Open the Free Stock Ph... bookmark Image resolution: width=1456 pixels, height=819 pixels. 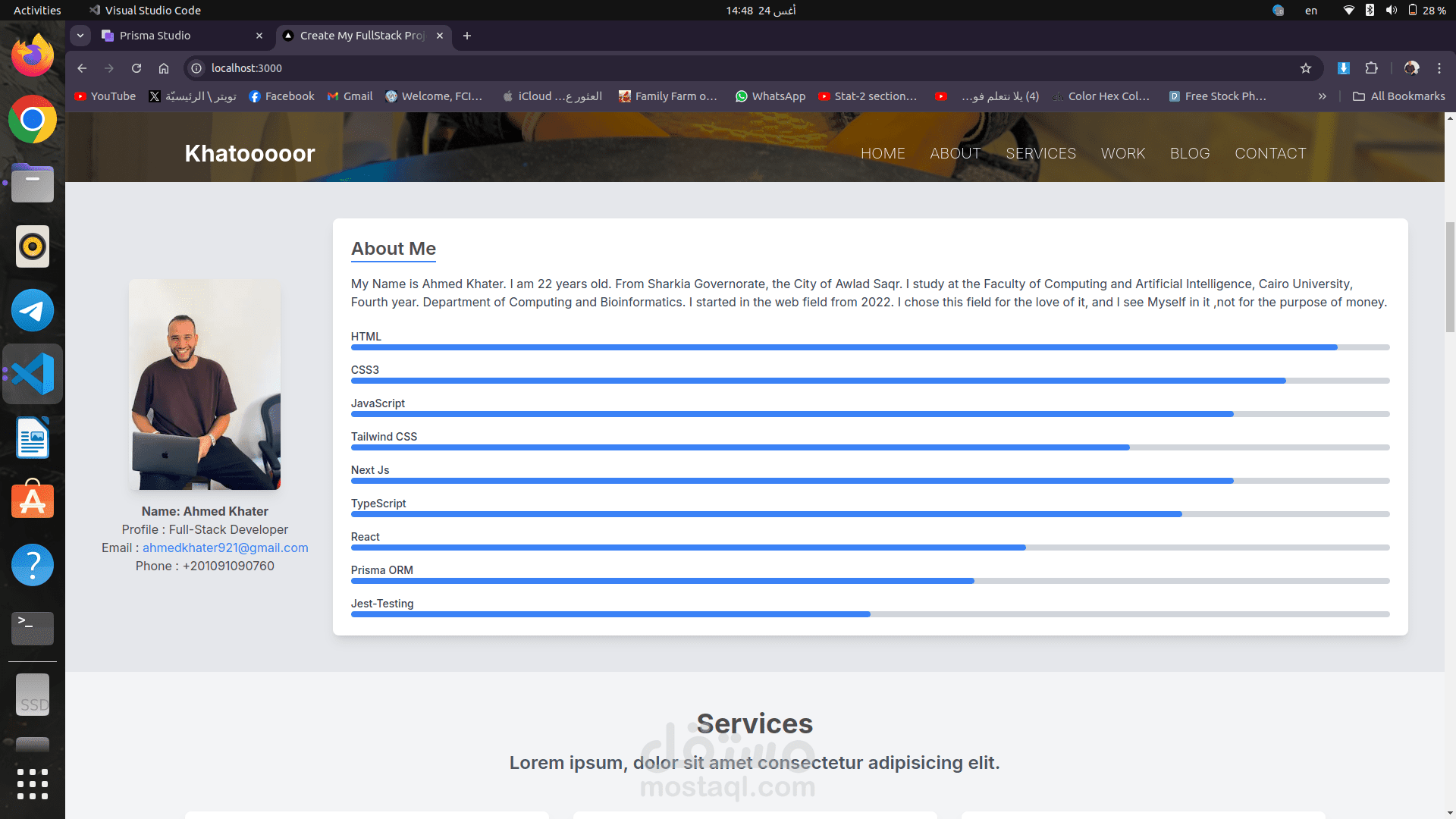point(1217,96)
